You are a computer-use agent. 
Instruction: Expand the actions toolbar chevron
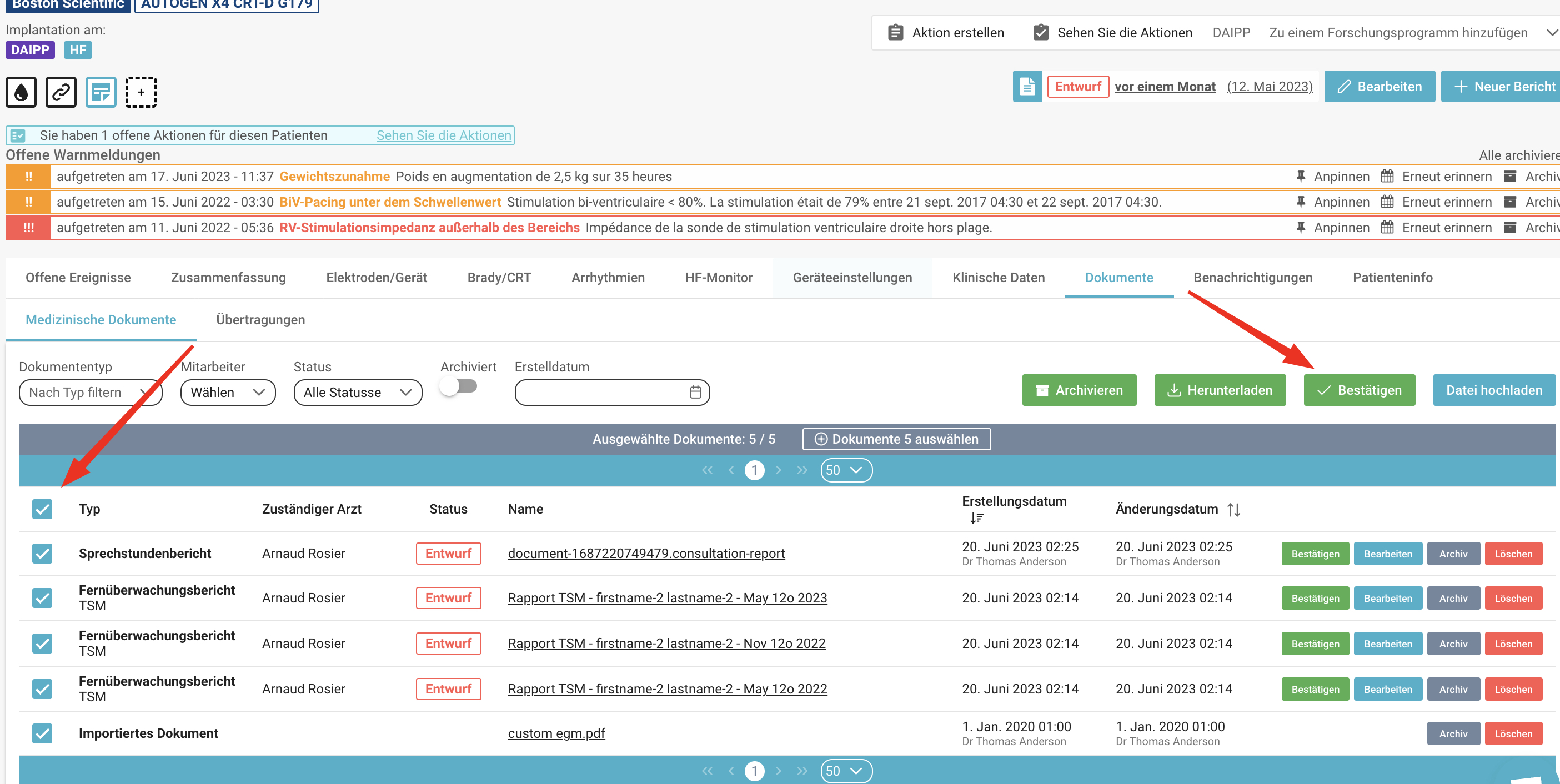(x=1552, y=33)
